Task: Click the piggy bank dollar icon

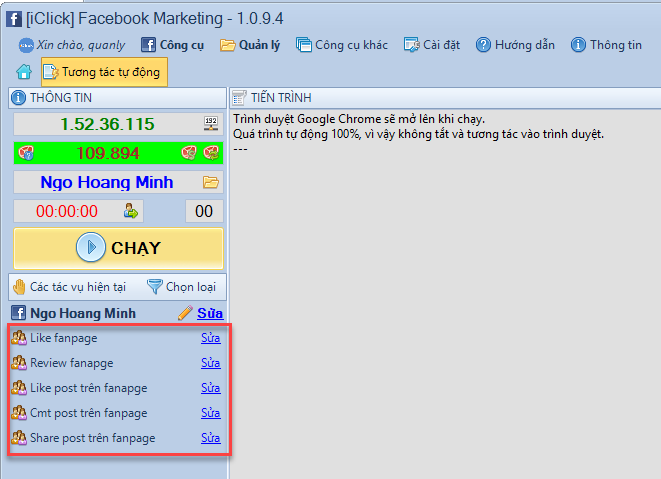Action: pyautogui.click(x=189, y=153)
